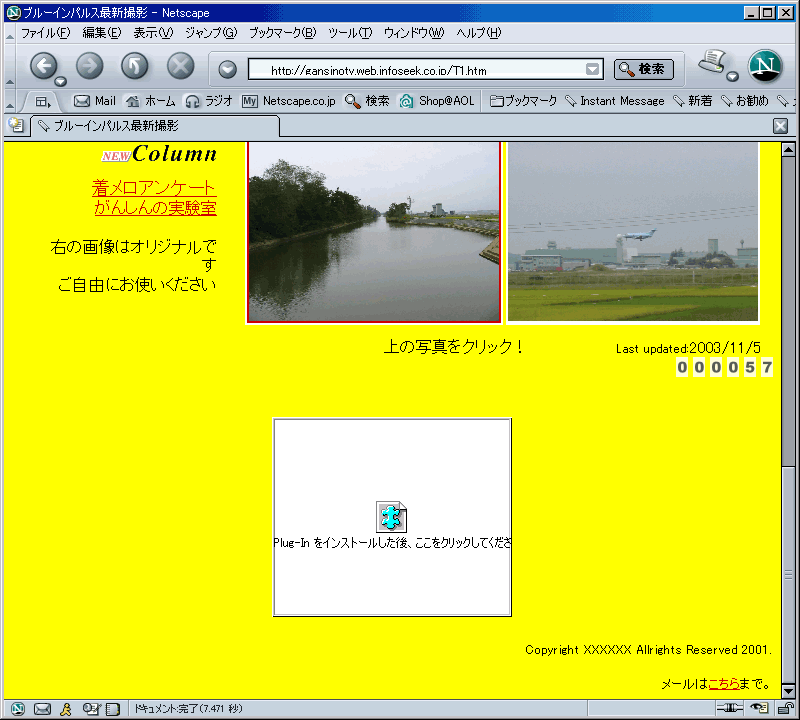Screen dimensions: 800x720
Task: Open the ジャンプ(G) menu
Action: click(x=211, y=33)
